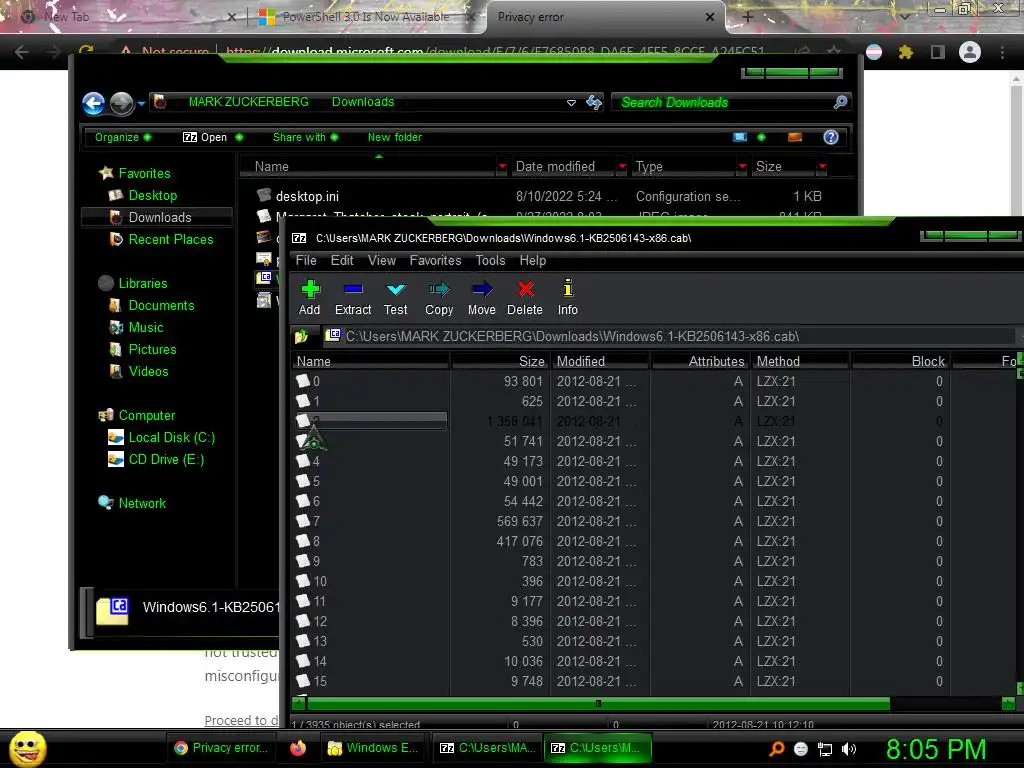Image resolution: width=1024 pixels, height=768 pixels.
Task: Click the Proceed link on the privacy error page
Action: point(241,720)
